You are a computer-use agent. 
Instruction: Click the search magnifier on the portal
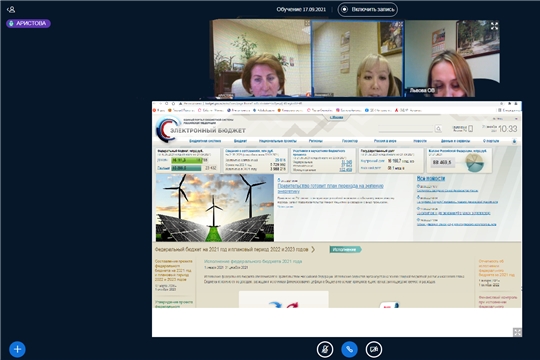438,128
